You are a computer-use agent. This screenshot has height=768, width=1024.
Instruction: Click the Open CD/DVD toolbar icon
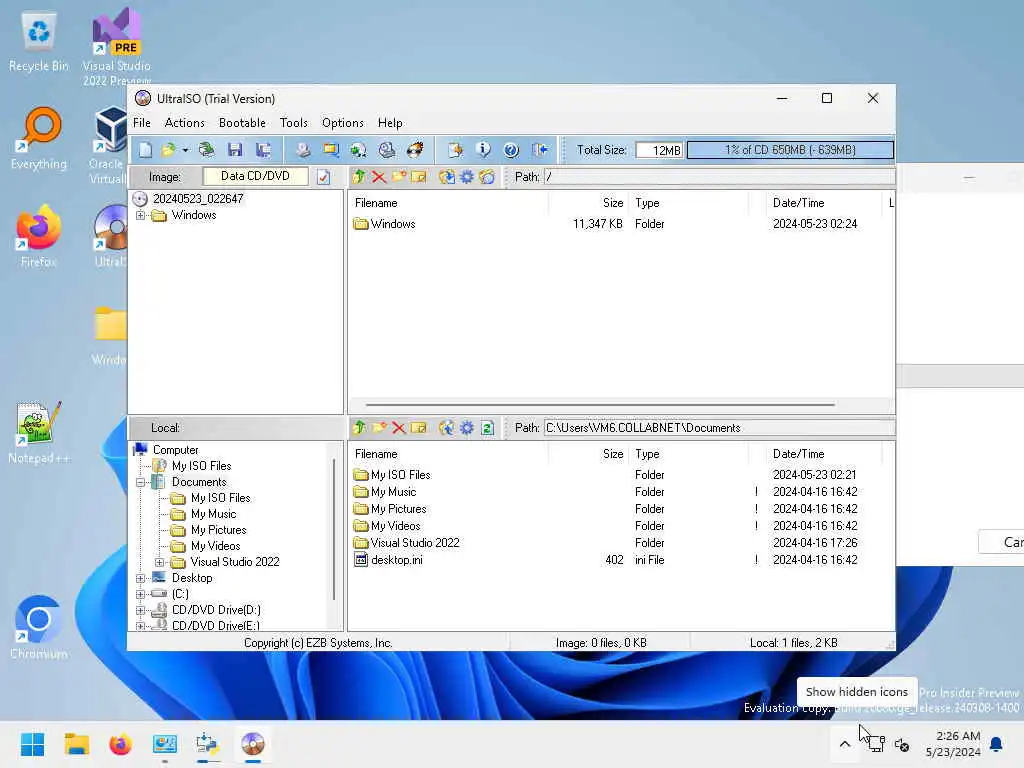[206, 150]
